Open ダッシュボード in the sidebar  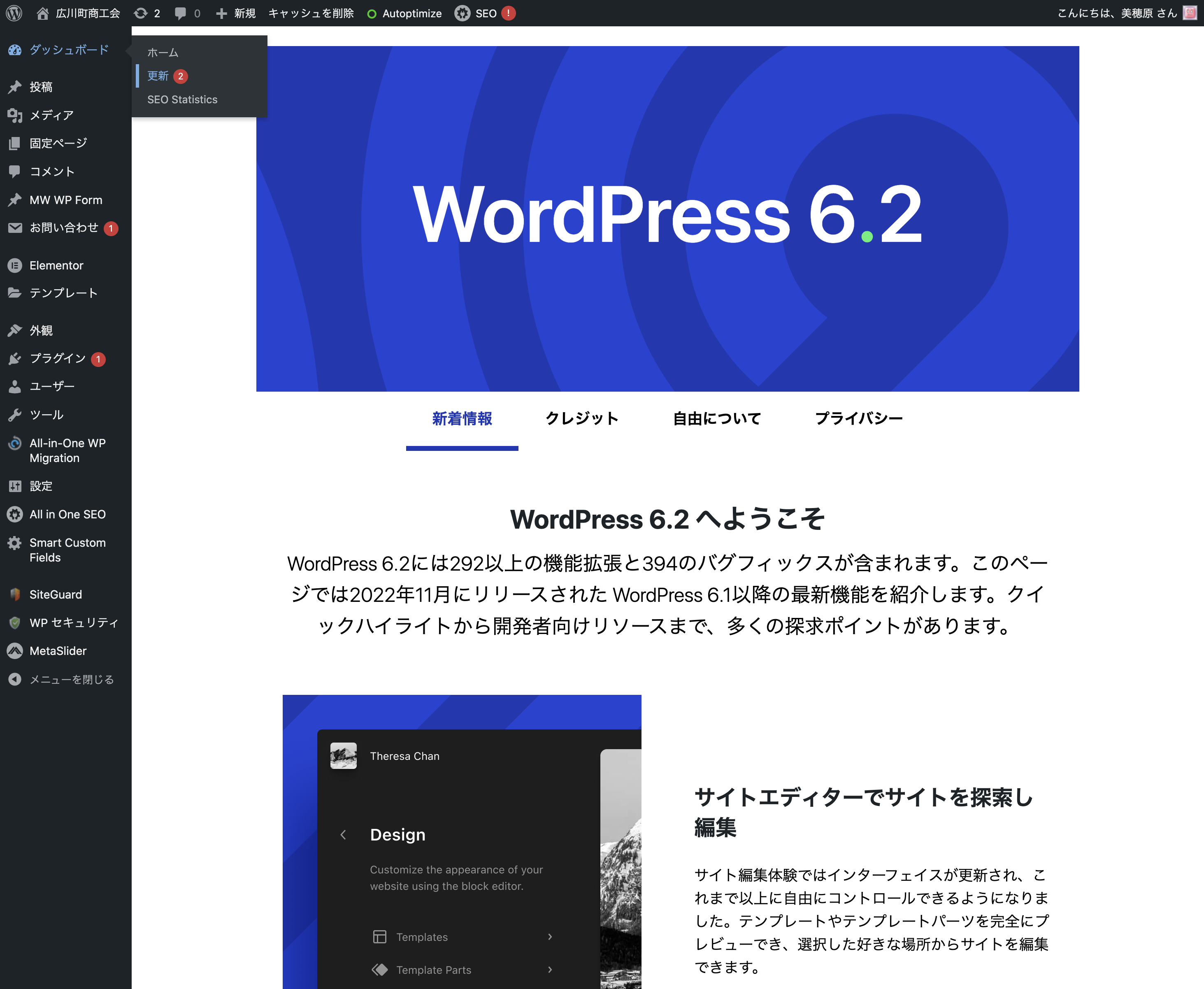(65, 49)
